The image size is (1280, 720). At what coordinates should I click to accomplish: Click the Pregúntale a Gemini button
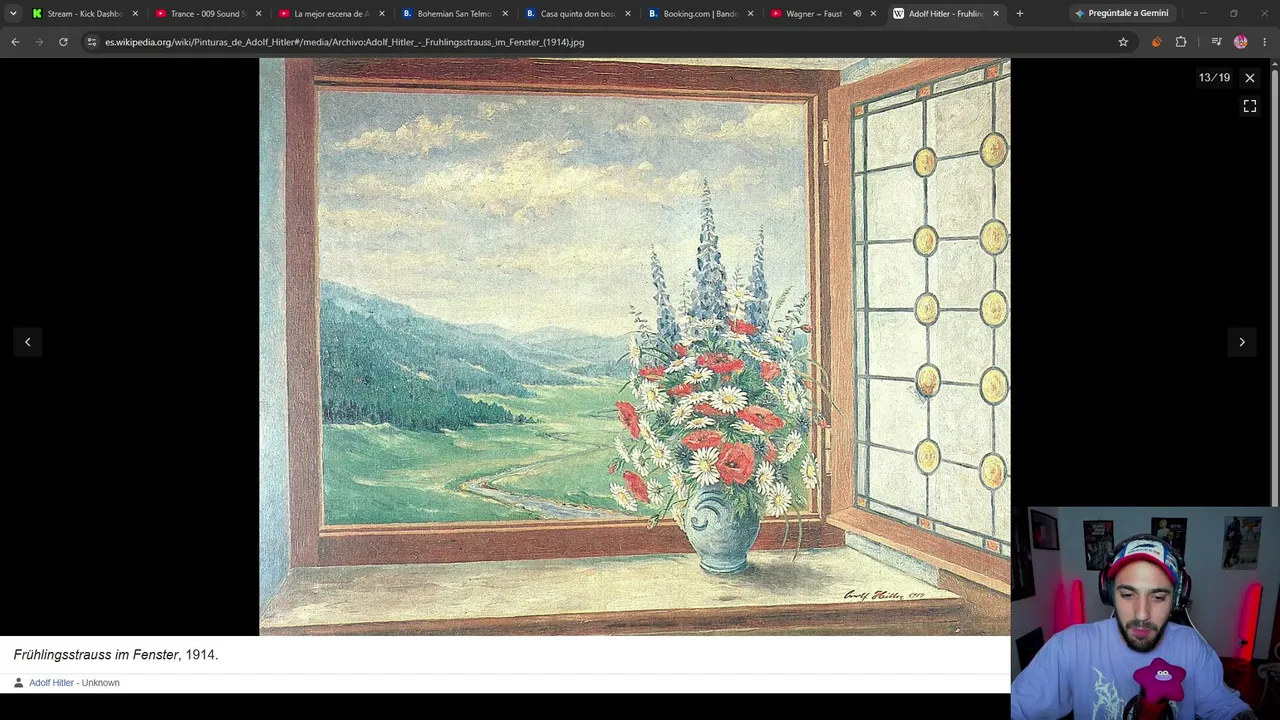[x=1120, y=13]
